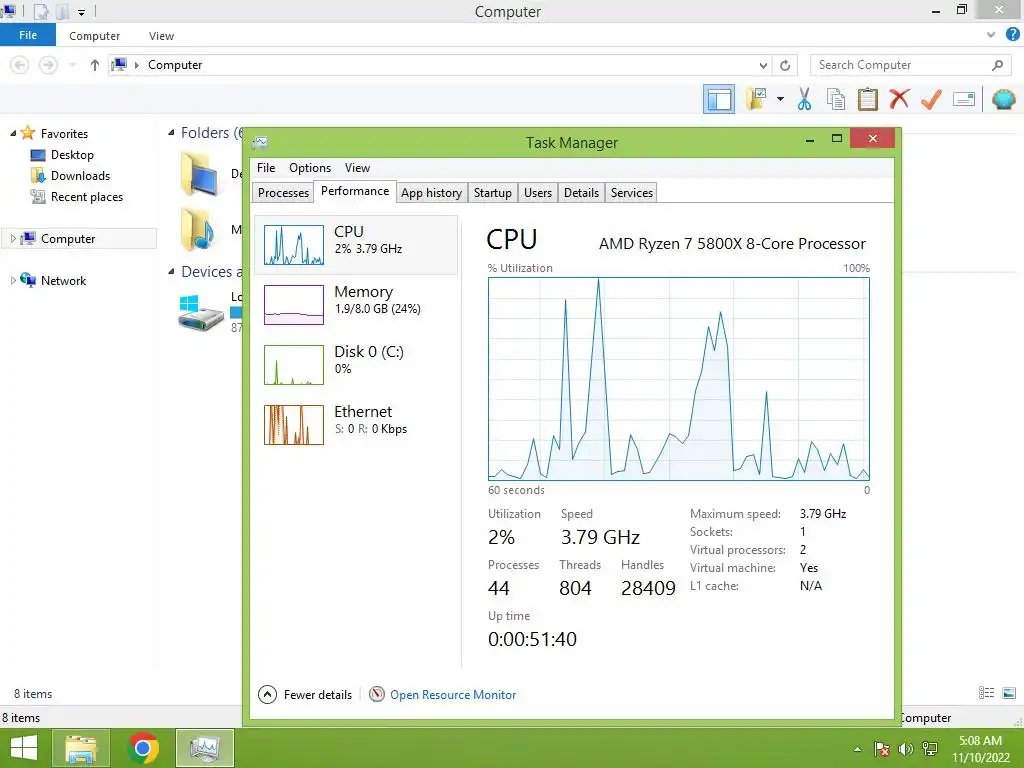
Task: Expand the Network tree node
Action: tap(13, 281)
